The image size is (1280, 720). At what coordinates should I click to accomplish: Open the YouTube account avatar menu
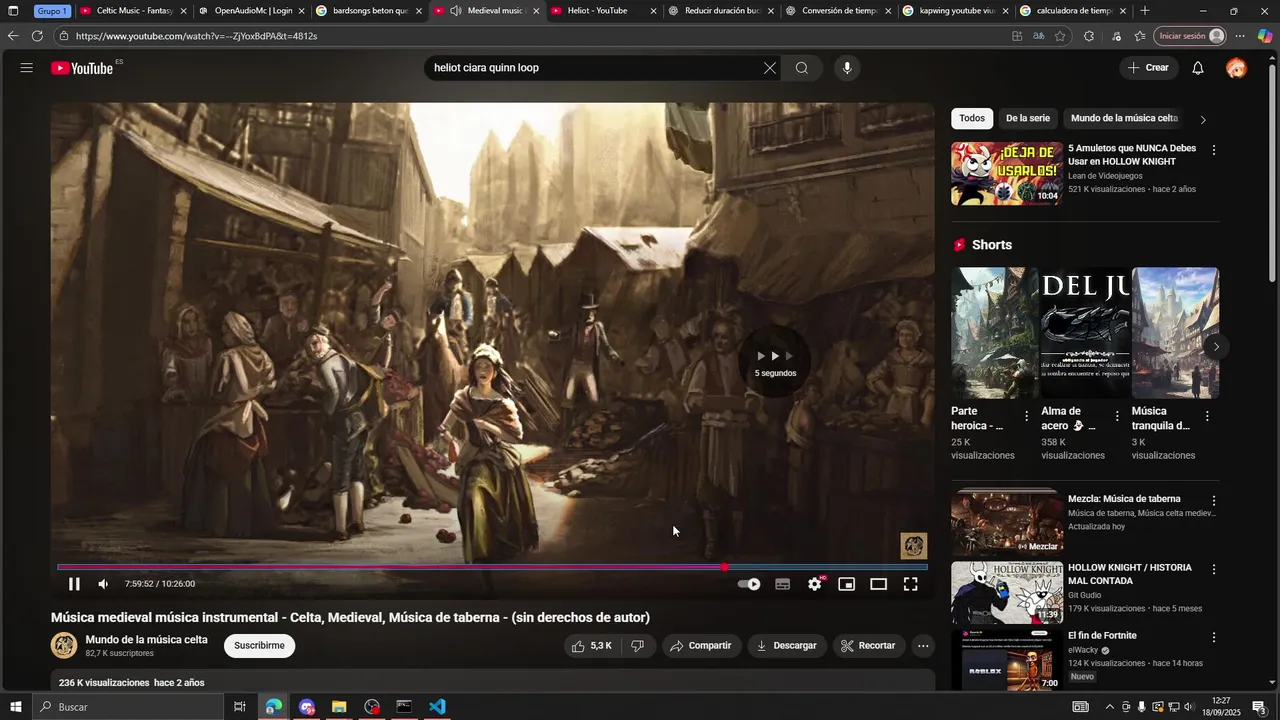(1237, 68)
